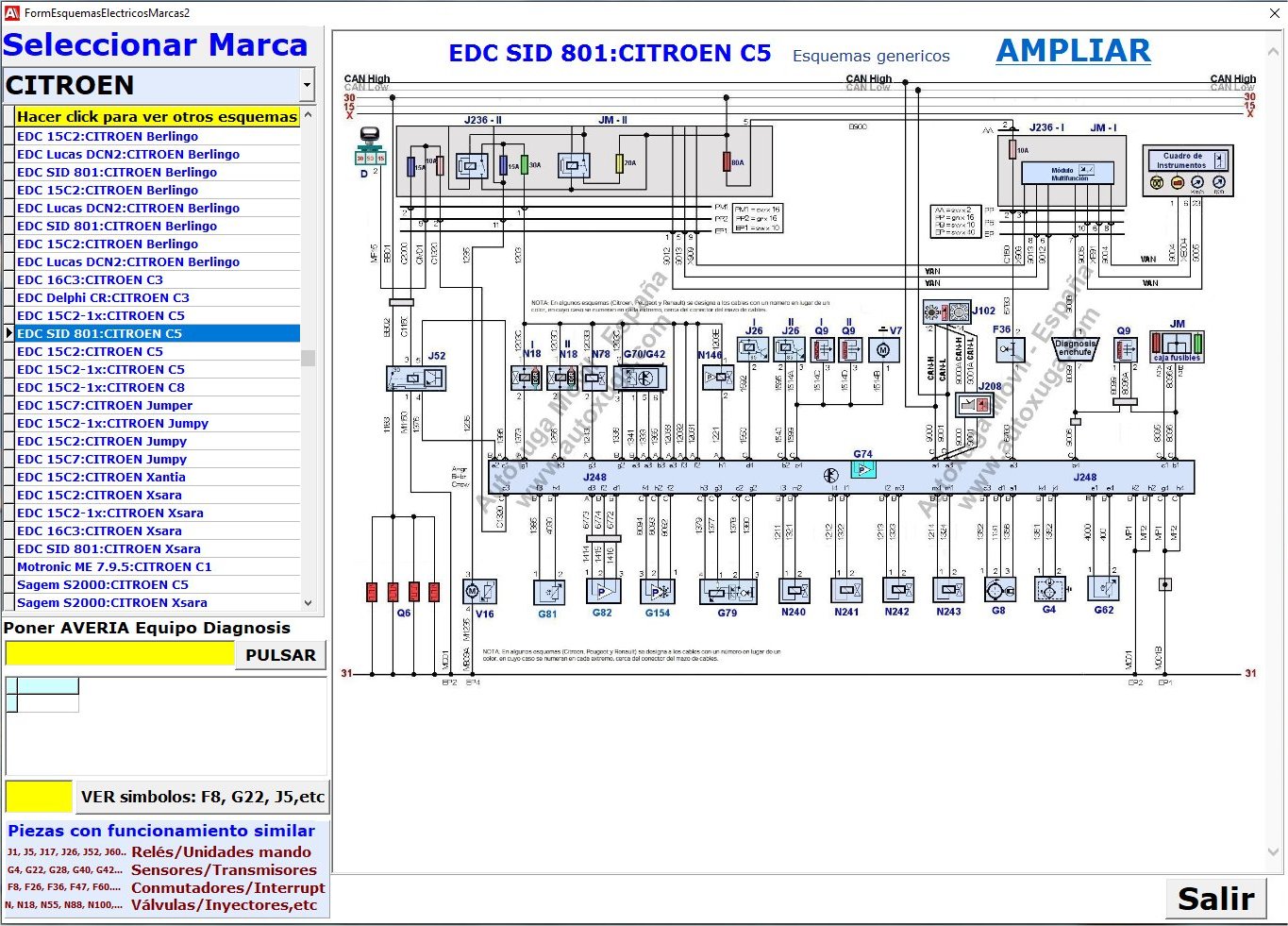Click the G4 sensor symbol
Screen dimensions: 1288x926
tap(1049, 590)
